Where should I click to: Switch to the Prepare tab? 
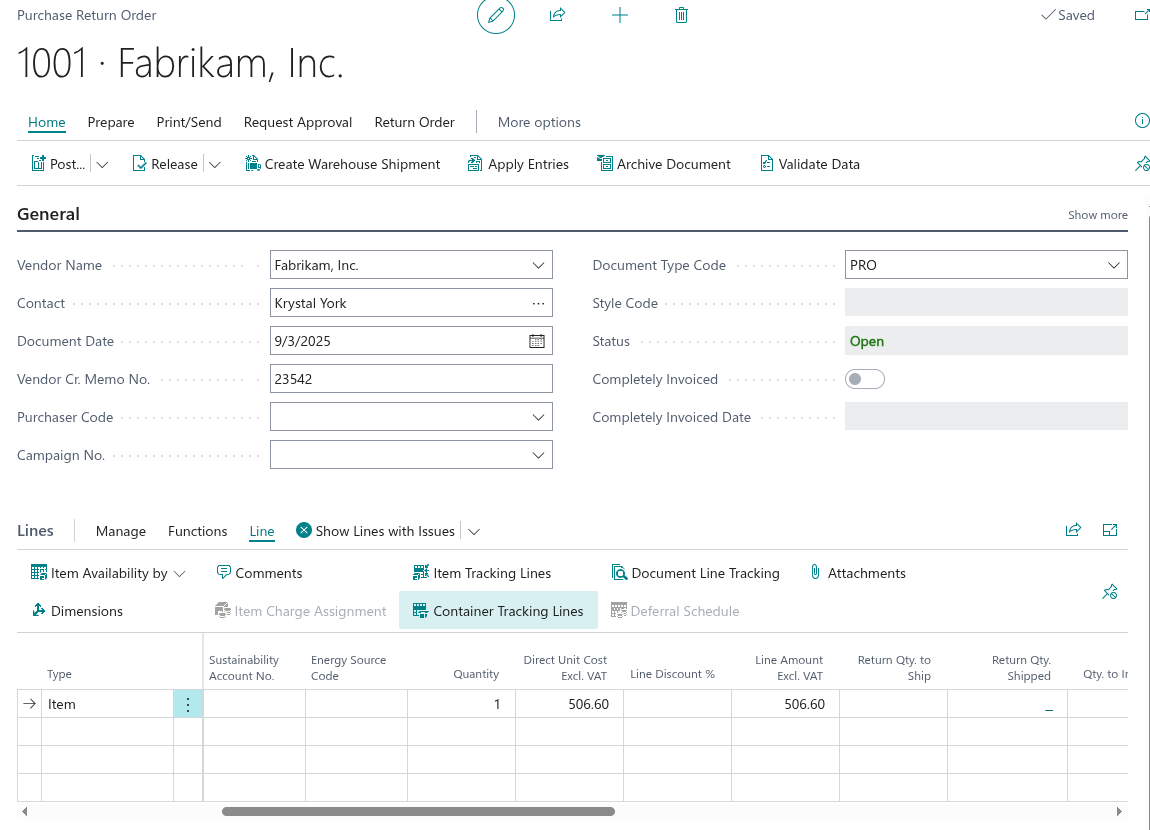[x=111, y=122]
